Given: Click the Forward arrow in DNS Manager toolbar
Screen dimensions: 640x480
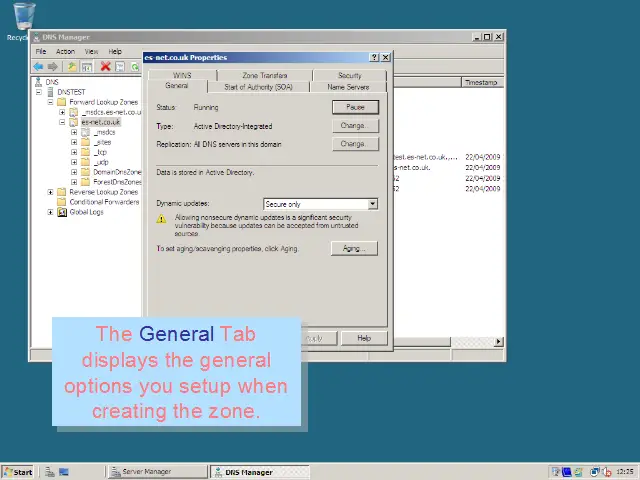Looking at the screenshot, I should (53, 66).
